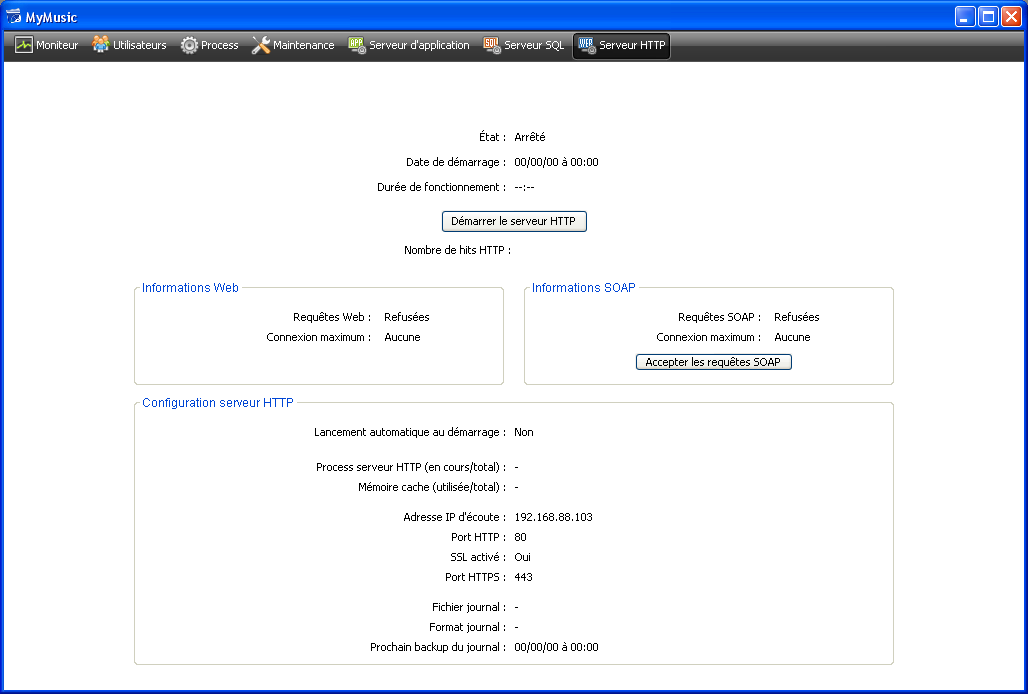This screenshot has width=1028, height=694.
Task: Click the IP address 192.168.88.103
Action: (553, 517)
